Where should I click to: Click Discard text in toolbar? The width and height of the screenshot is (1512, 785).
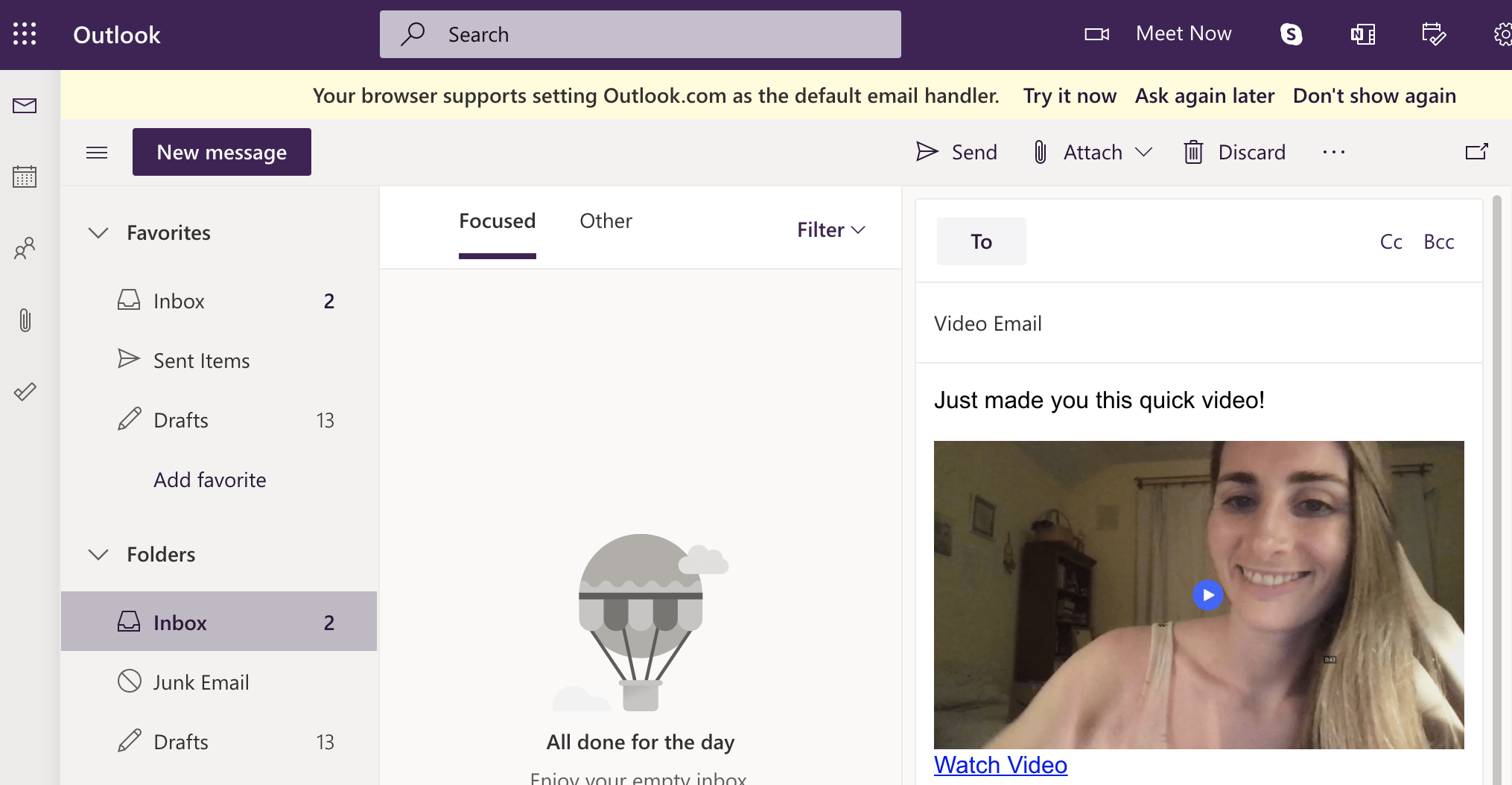1252,152
